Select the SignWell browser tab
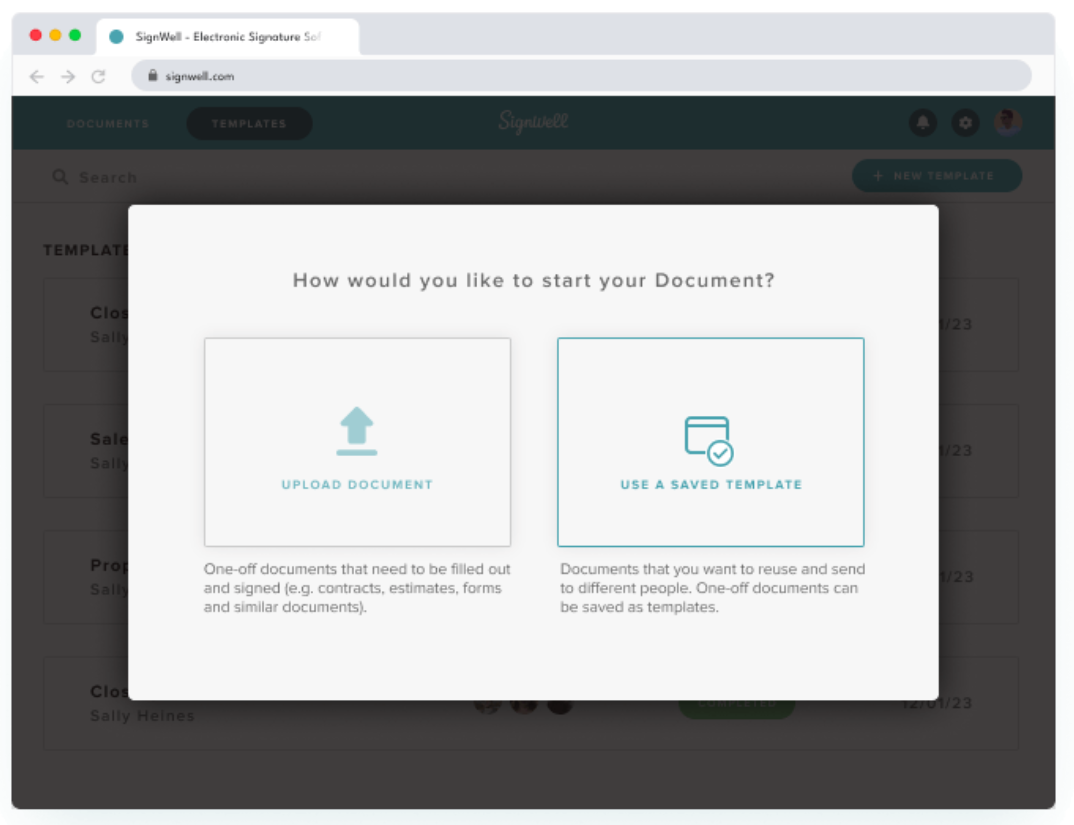This screenshot has width=1074, height=825. pyautogui.click(x=228, y=37)
